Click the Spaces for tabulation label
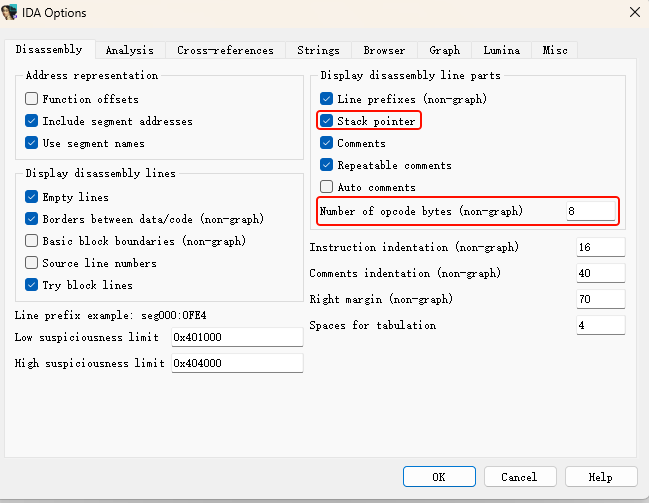 (373, 325)
